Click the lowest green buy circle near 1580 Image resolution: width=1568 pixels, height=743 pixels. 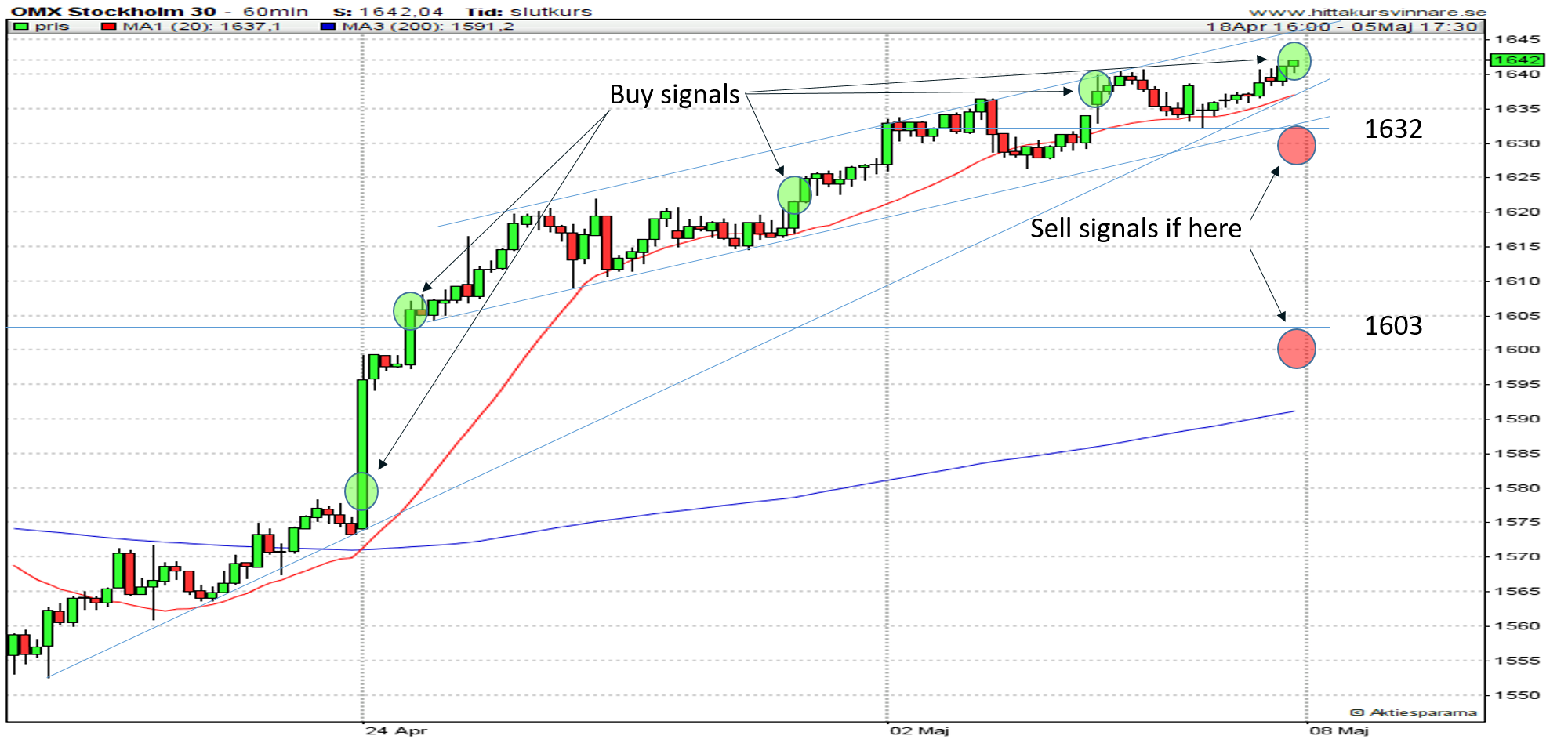point(361,491)
